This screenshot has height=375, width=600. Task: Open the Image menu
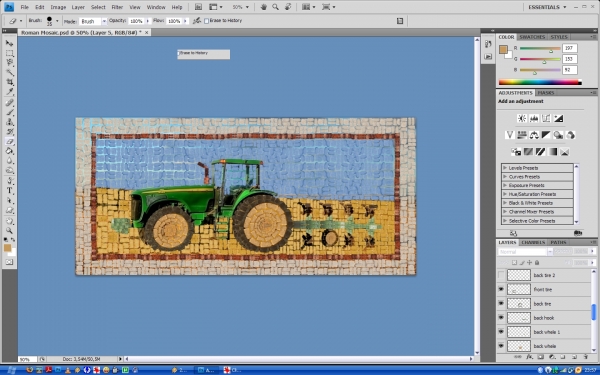pyautogui.click(x=58, y=7)
